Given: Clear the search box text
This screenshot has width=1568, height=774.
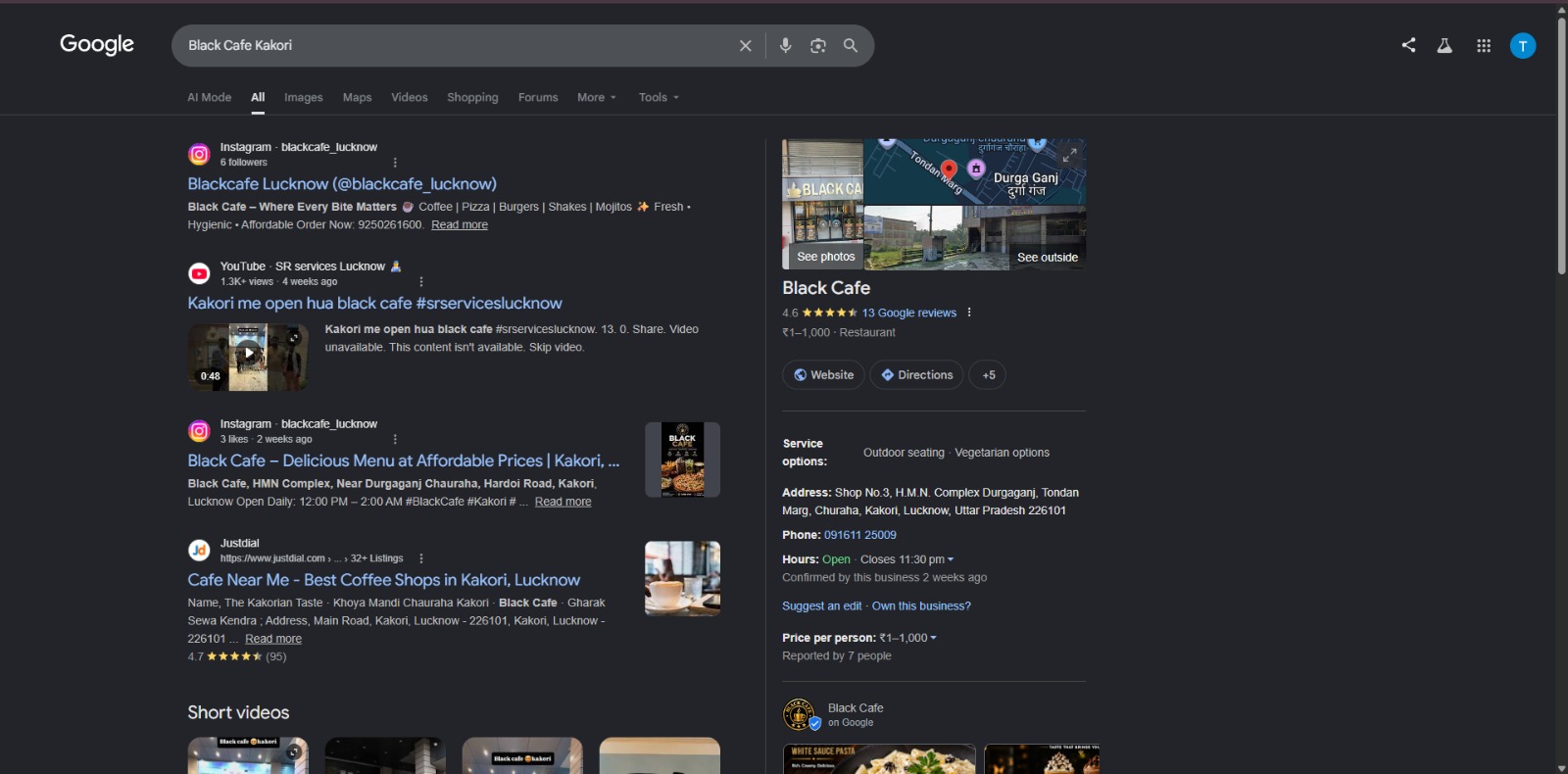Looking at the screenshot, I should [x=746, y=46].
